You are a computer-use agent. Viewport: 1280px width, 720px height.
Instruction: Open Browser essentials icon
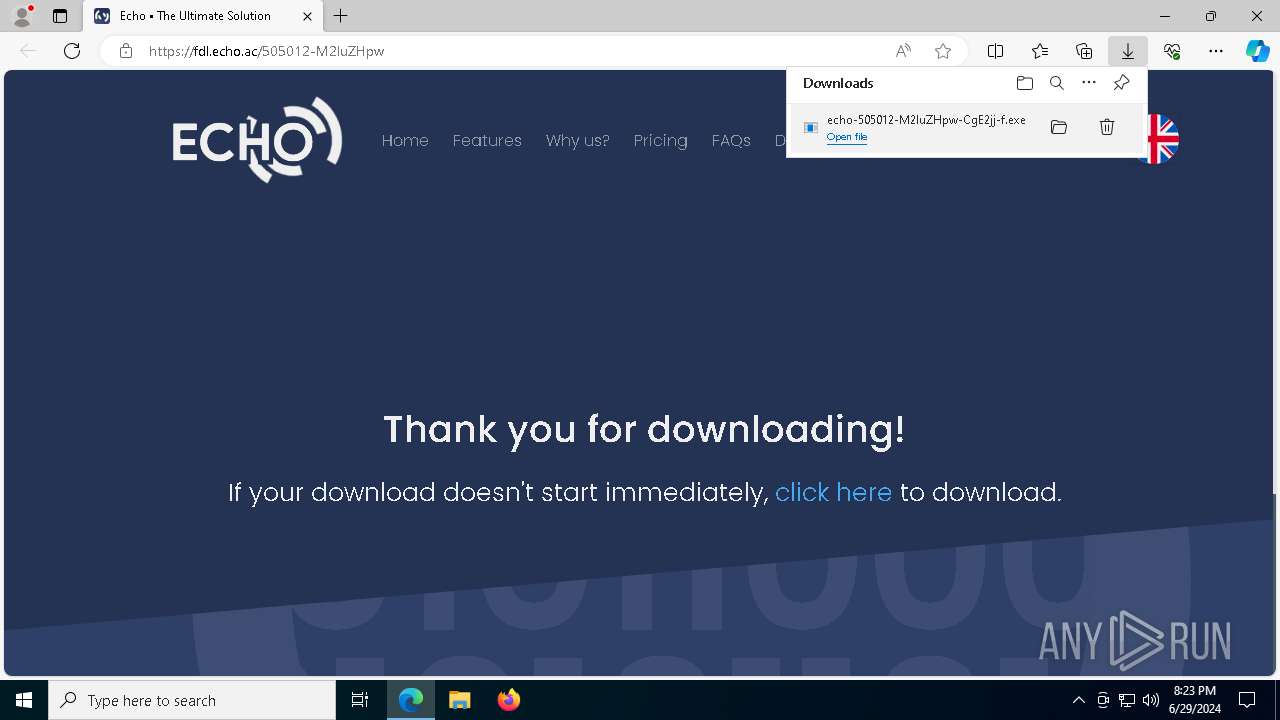(x=1172, y=51)
